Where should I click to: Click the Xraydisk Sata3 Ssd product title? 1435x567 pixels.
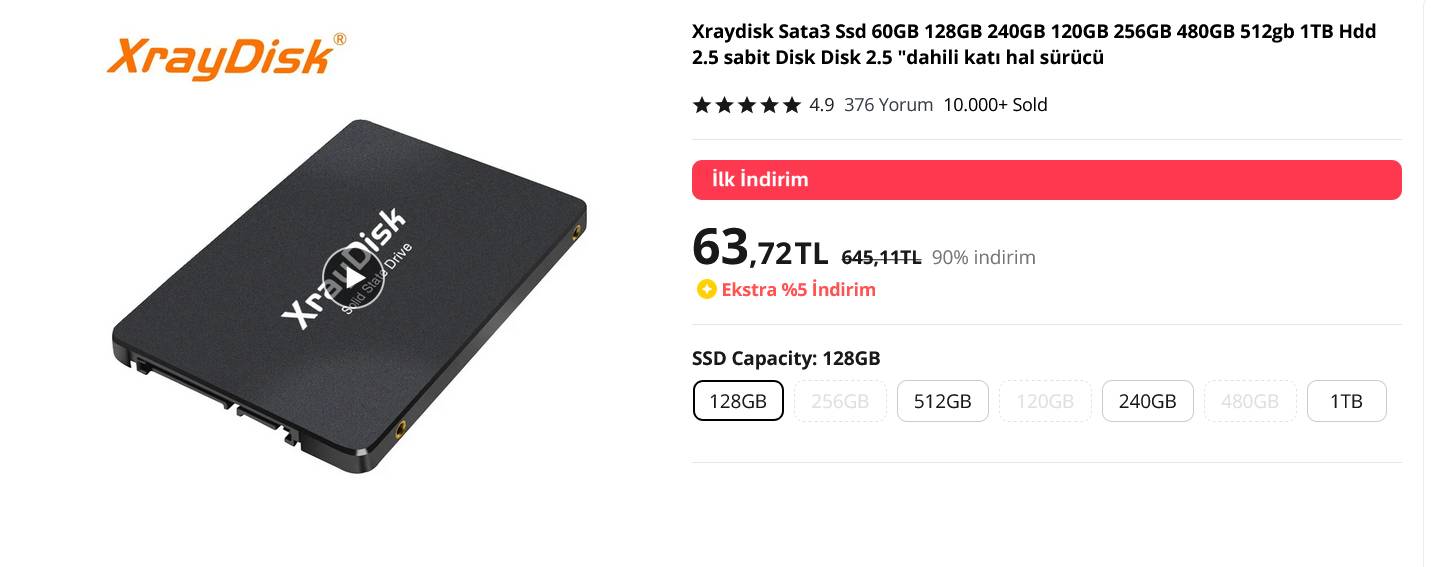(x=1034, y=44)
